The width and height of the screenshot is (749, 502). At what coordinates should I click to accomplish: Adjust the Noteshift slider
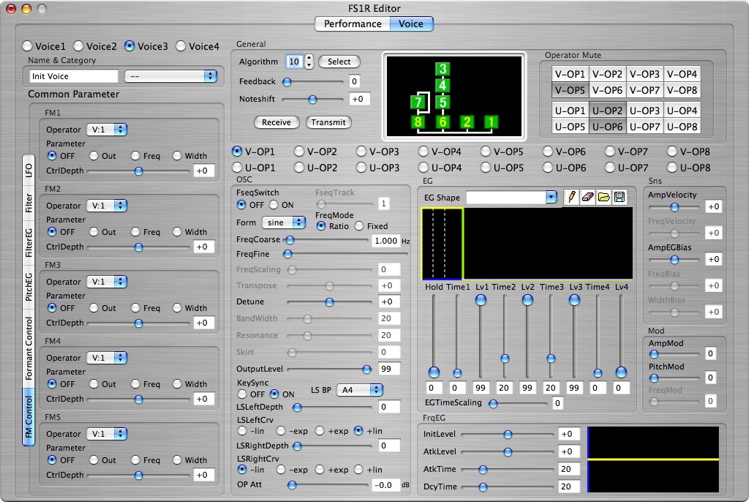pyautogui.click(x=313, y=99)
